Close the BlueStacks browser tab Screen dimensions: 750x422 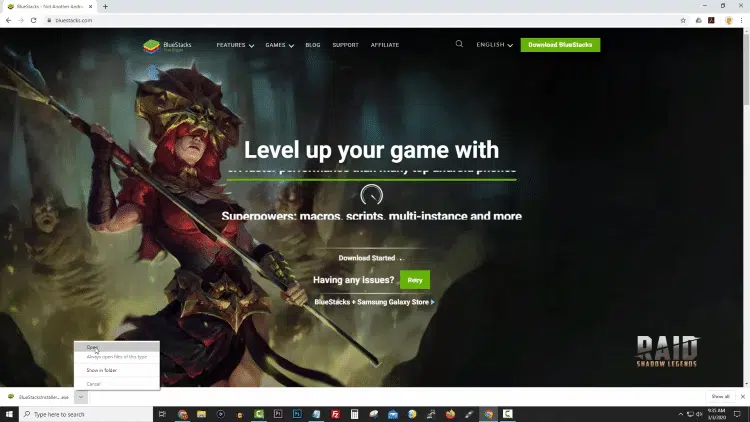pos(90,7)
